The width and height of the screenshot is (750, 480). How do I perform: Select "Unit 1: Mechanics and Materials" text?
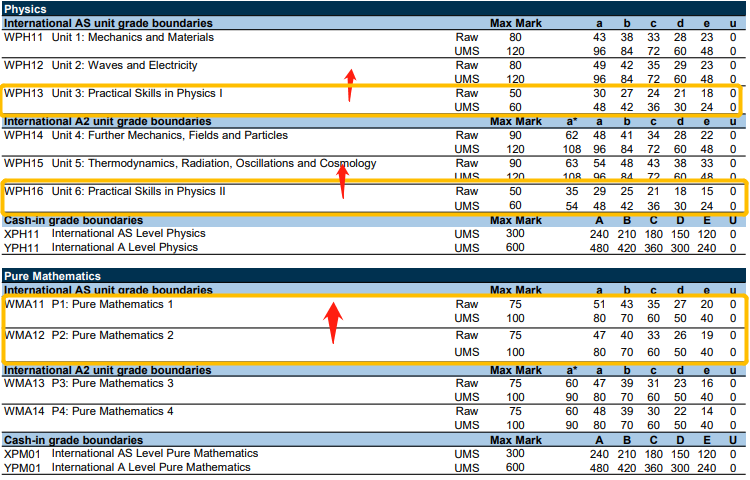pyautogui.click(x=132, y=37)
